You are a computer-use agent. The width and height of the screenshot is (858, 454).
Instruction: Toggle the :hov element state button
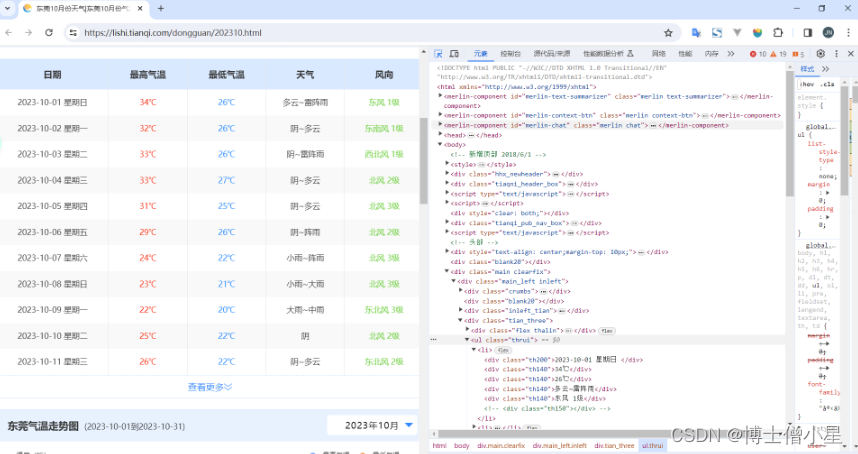[x=808, y=84]
